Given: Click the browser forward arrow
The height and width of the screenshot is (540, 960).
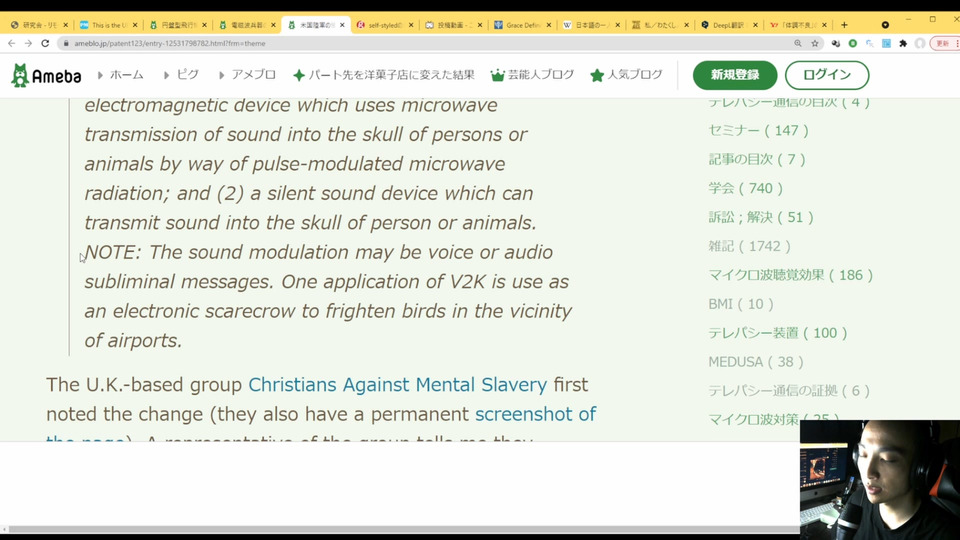Looking at the screenshot, I should pos(28,43).
